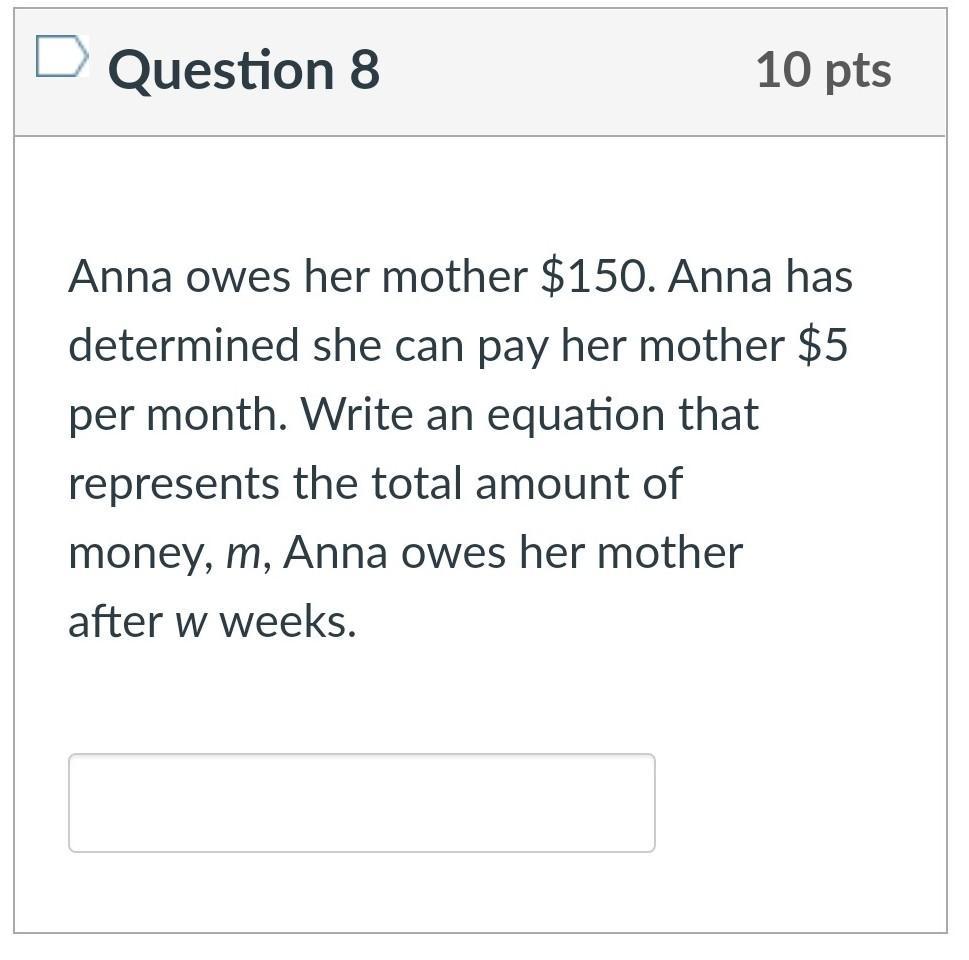
Task: Click the word "represents" in the question text
Action: [174, 484]
